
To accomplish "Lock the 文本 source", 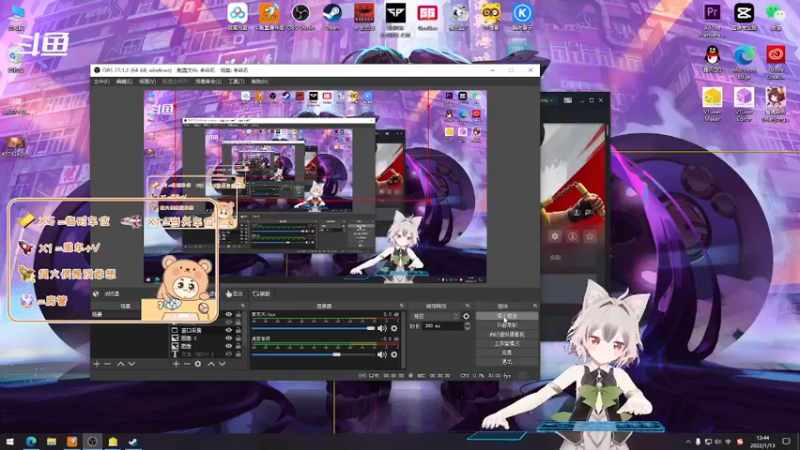I will pos(238,354).
